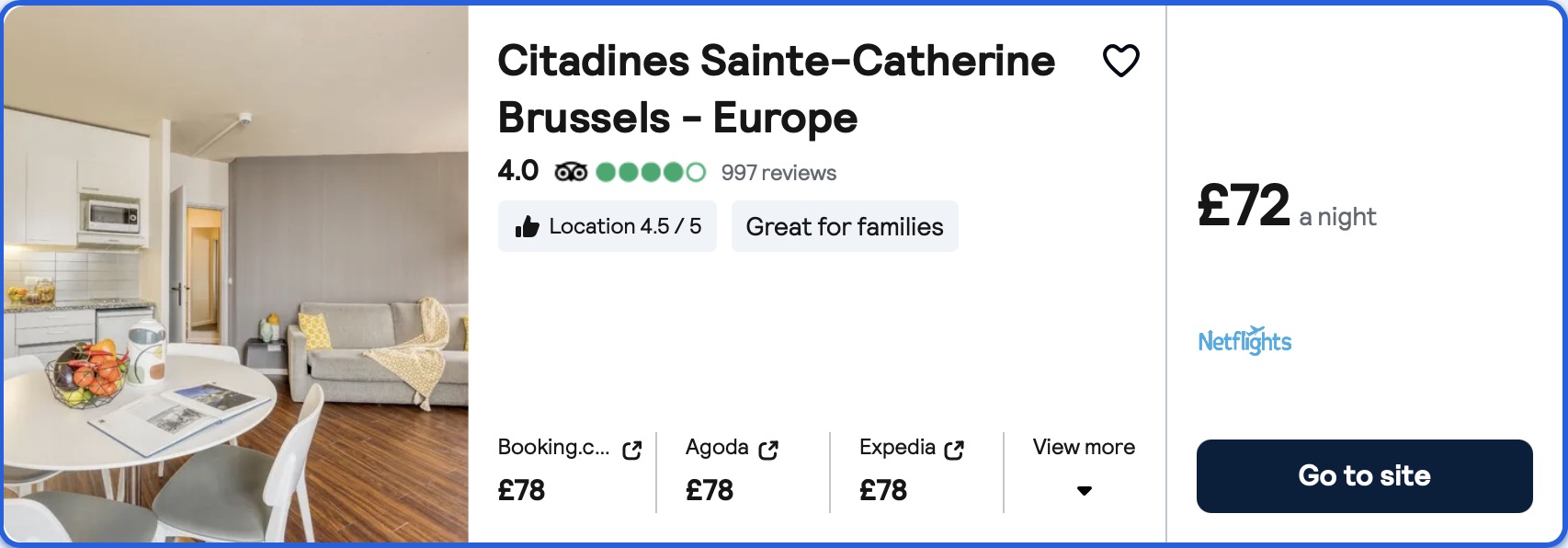Open Agoda external link icon
The width and height of the screenshot is (1568, 548).
click(x=768, y=450)
